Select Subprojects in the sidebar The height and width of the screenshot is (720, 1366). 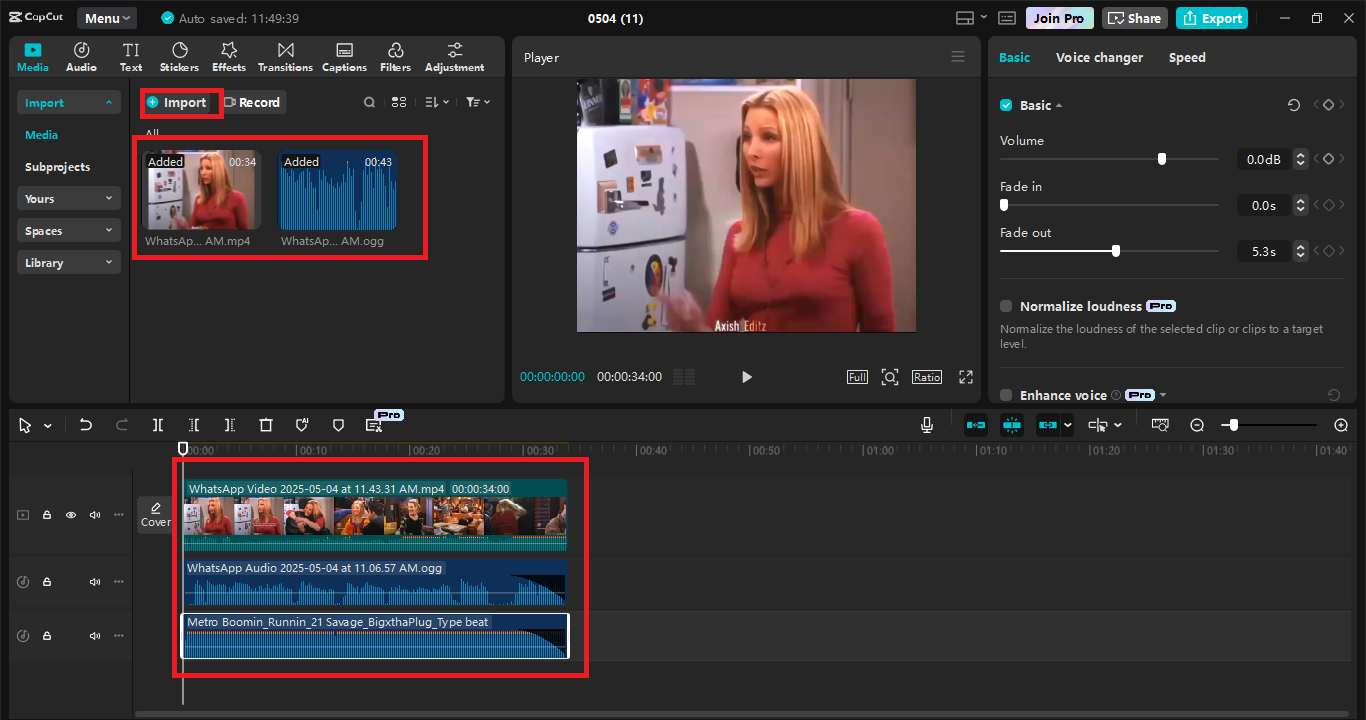[x=57, y=167]
